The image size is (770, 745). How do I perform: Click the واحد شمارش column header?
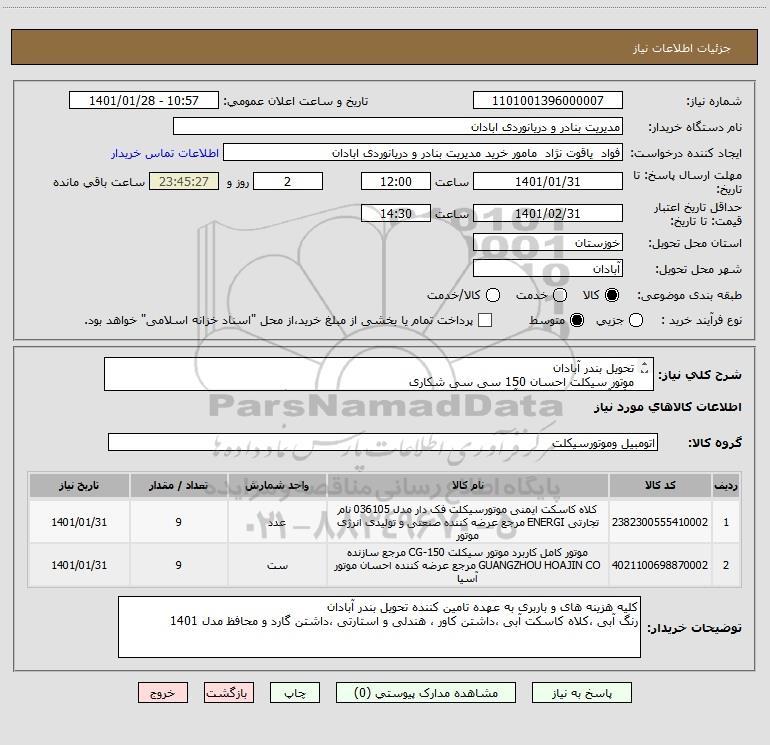(277, 485)
